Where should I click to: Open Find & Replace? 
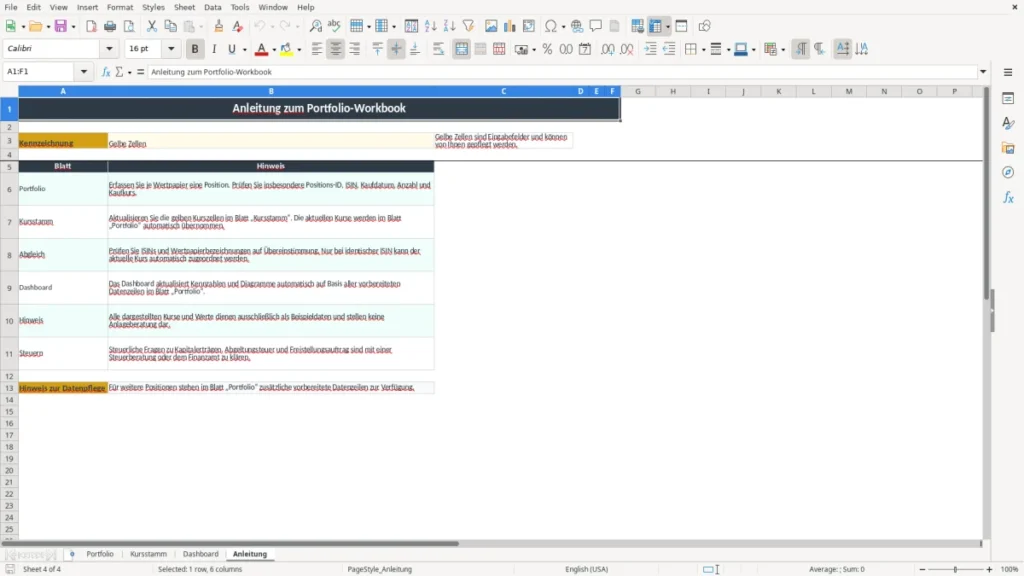(x=315, y=26)
